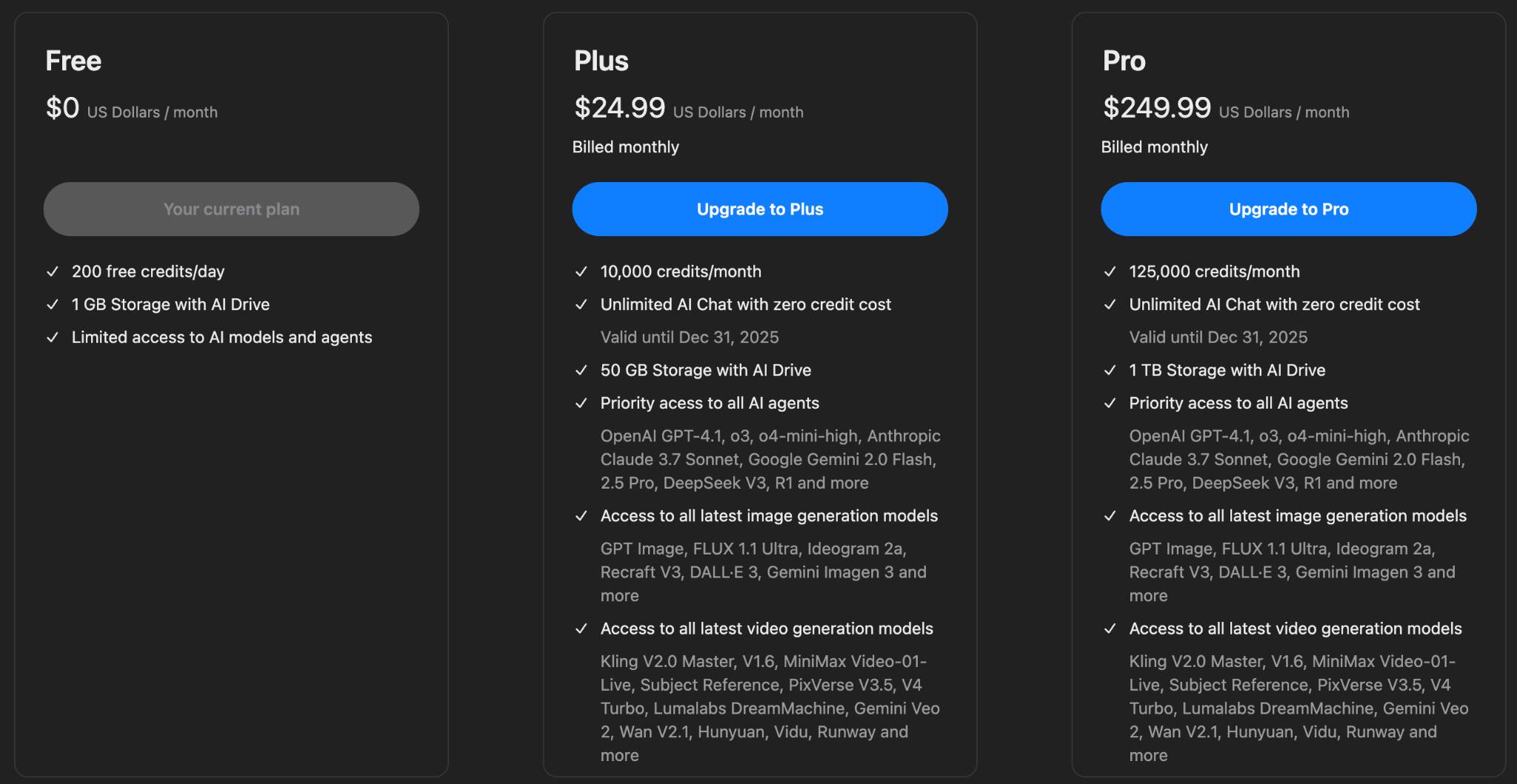Click the $24.99 price on Plus plan

pos(620,108)
